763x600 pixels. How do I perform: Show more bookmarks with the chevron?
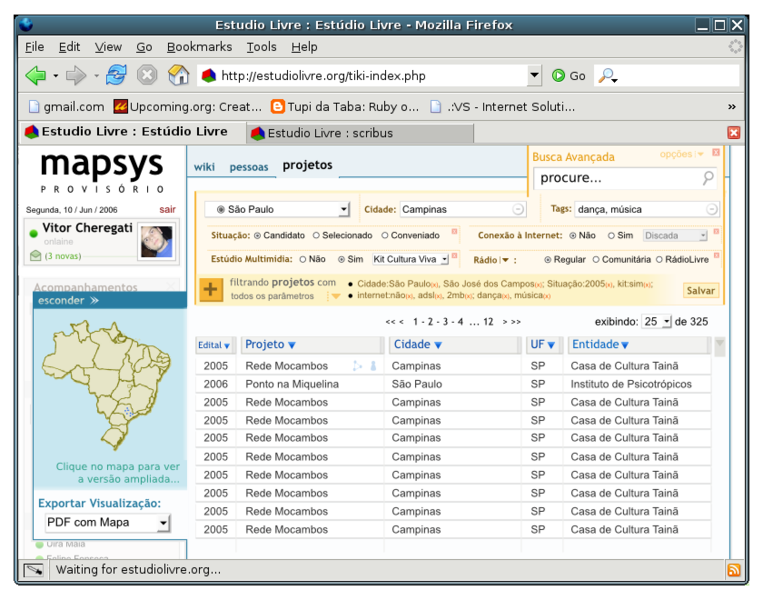pos(731,107)
